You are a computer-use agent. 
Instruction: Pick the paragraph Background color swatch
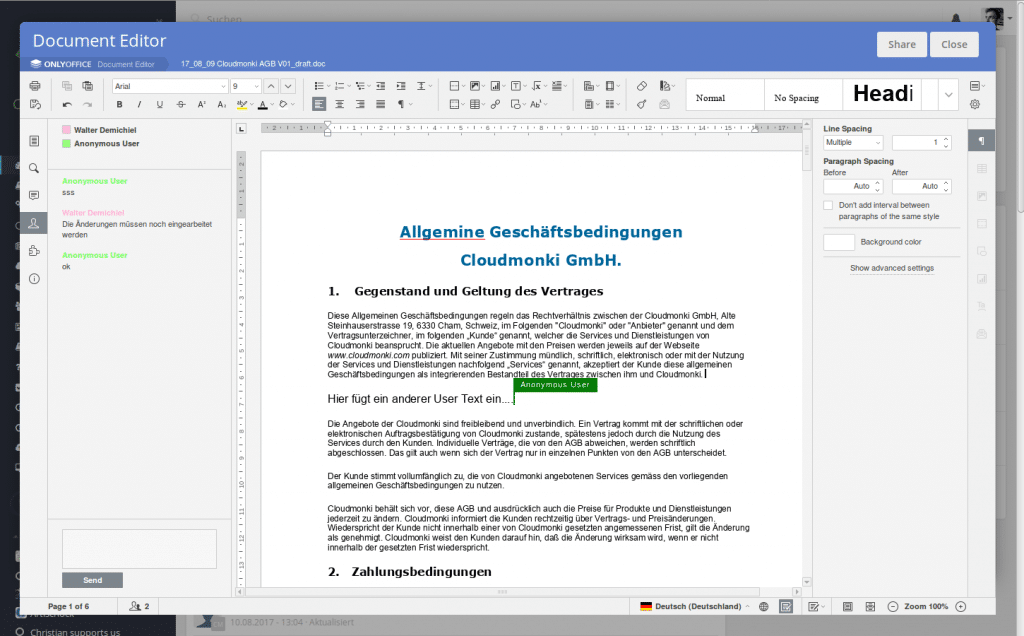pos(839,242)
